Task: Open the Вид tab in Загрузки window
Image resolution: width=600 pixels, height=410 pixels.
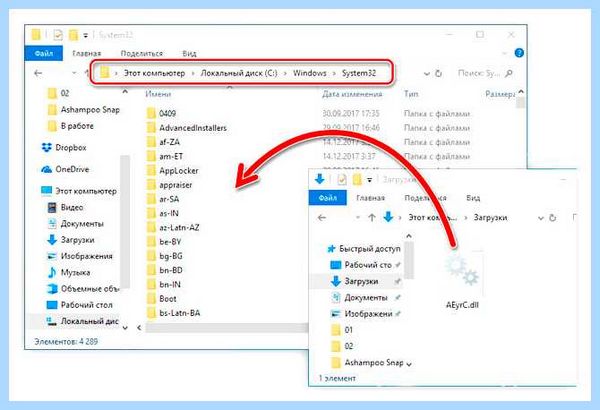Action: tap(473, 198)
